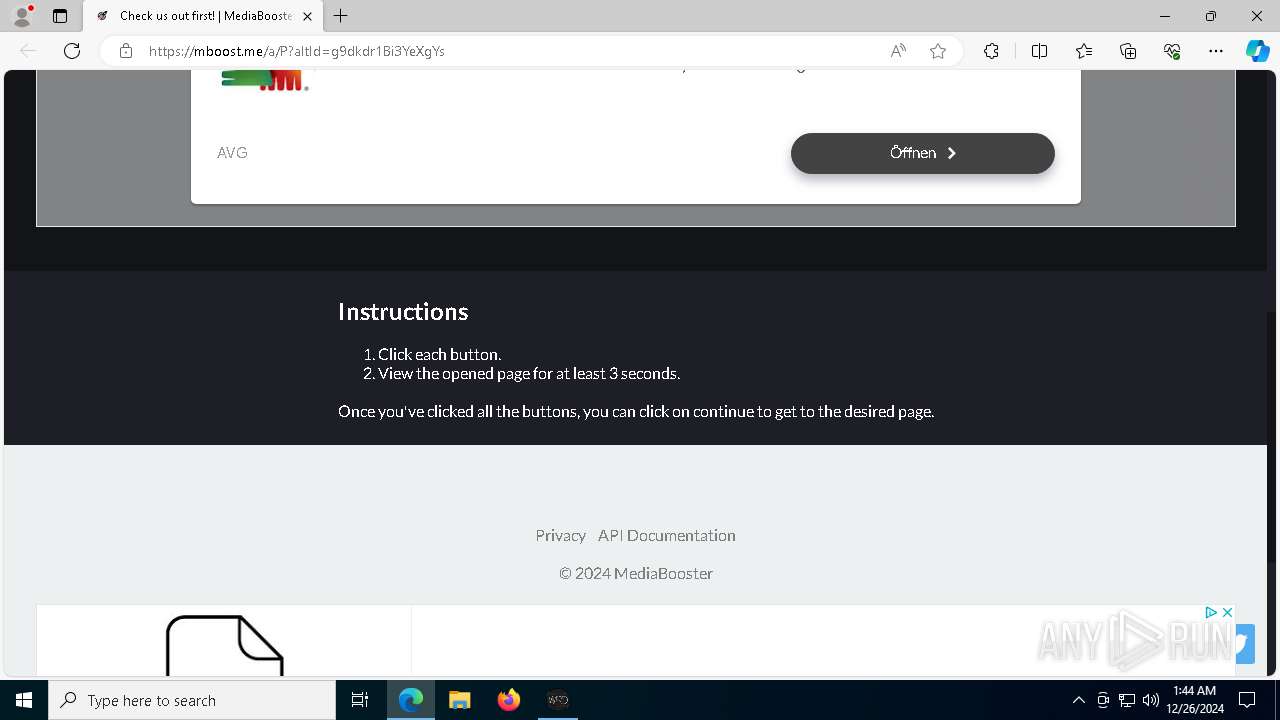Open volume control tray icon
The height and width of the screenshot is (720, 1280).
pyautogui.click(x=1151, y=700)
